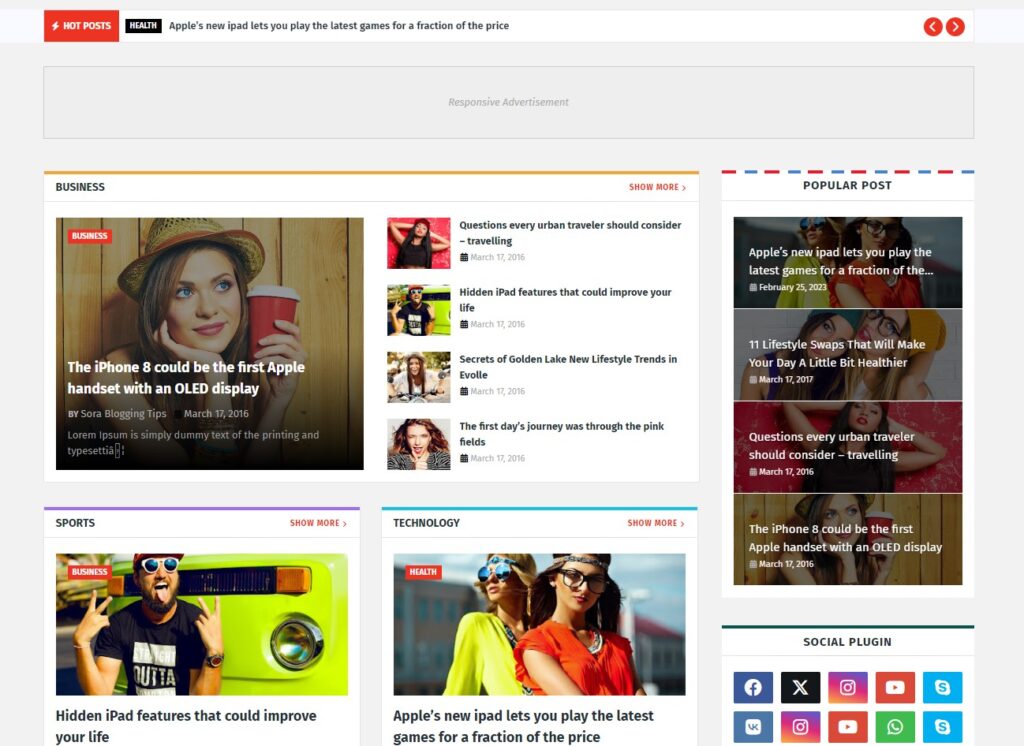Click the top-row YouTube social icon
The height and width of the screenshot is (746, 1024).
point(895,687)
